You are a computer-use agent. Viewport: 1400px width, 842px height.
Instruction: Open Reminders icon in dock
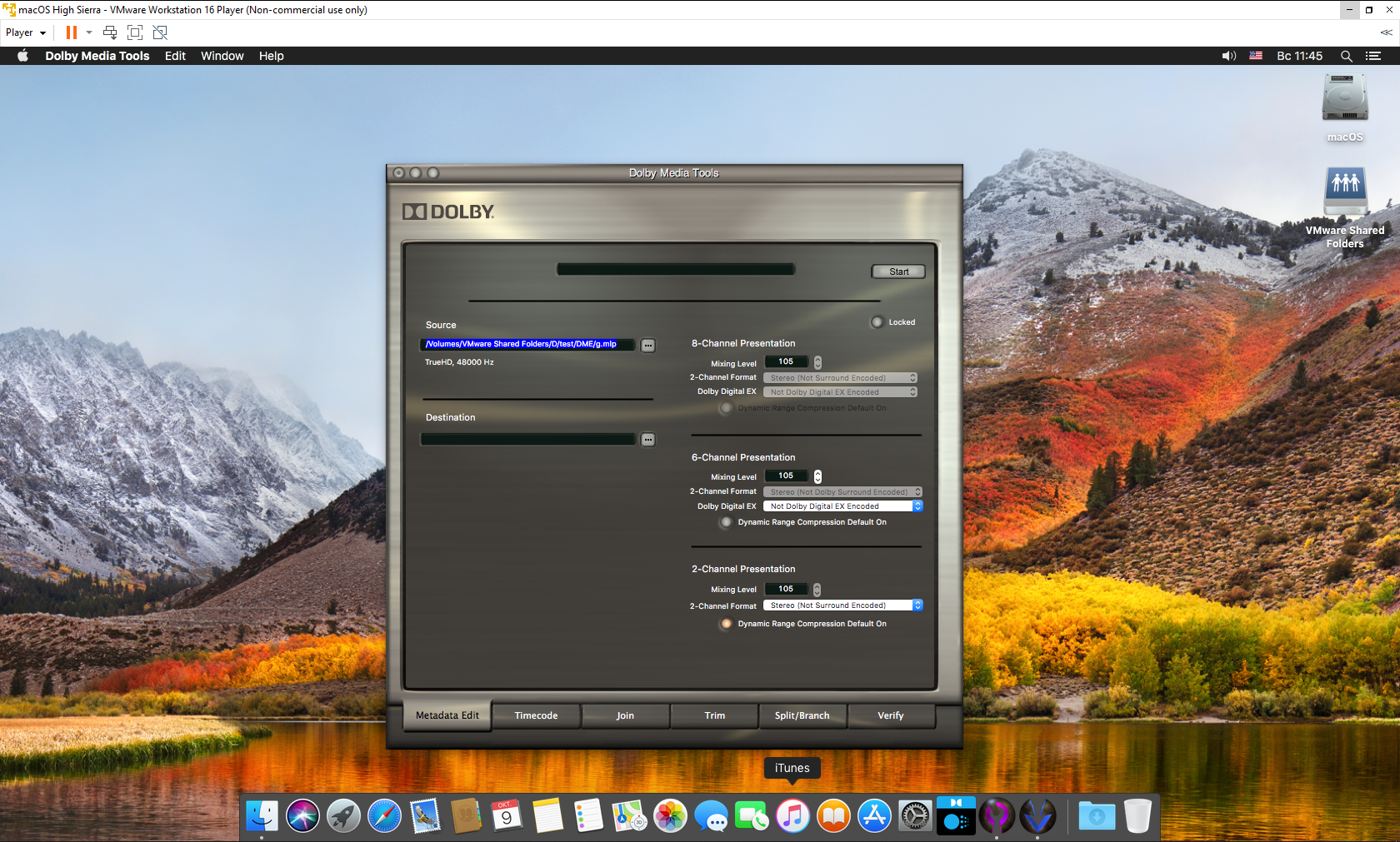tap(588, 816)
